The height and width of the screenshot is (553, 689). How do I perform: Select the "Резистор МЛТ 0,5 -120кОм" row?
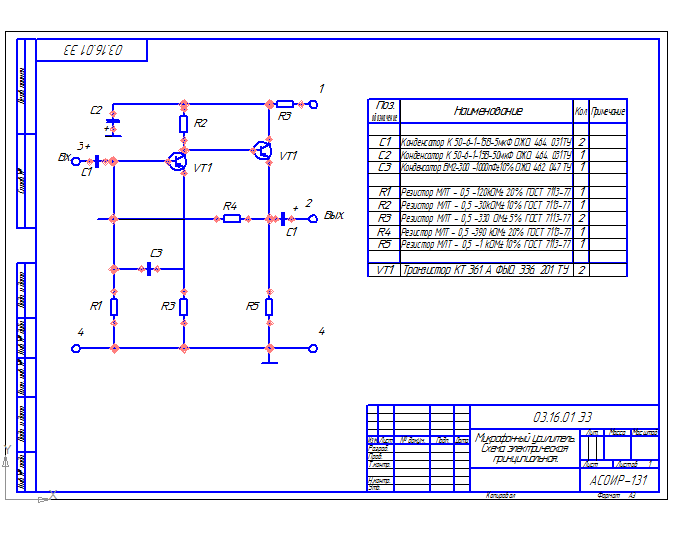(x=486, y=192)
